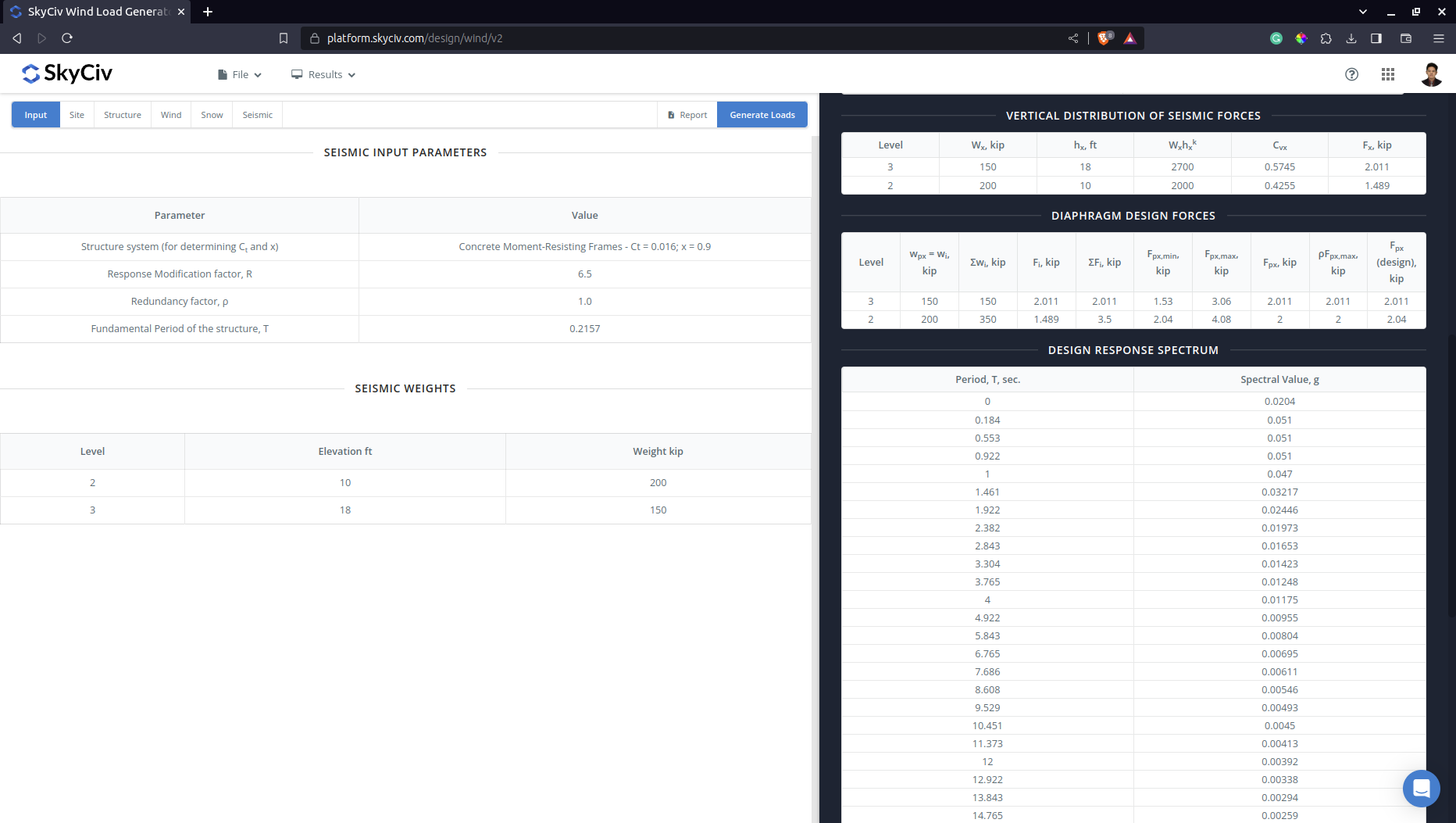The height and width of the screenshot is (823, 1456).
Task: Click the share icon in address bar
Action: coord(1073,38)
